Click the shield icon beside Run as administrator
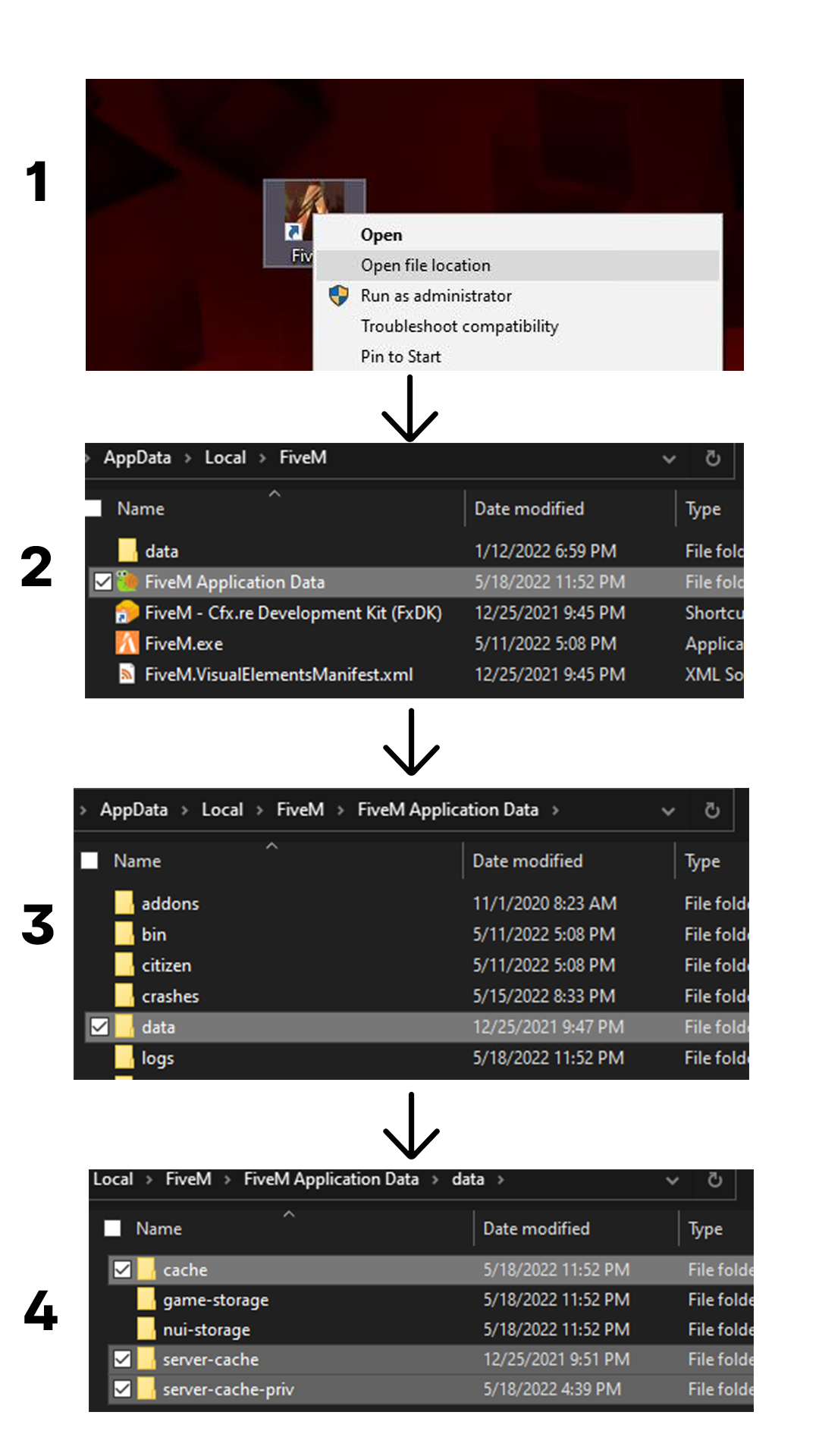This screenshot has width=819, height=1456. [x=338, y=296]
